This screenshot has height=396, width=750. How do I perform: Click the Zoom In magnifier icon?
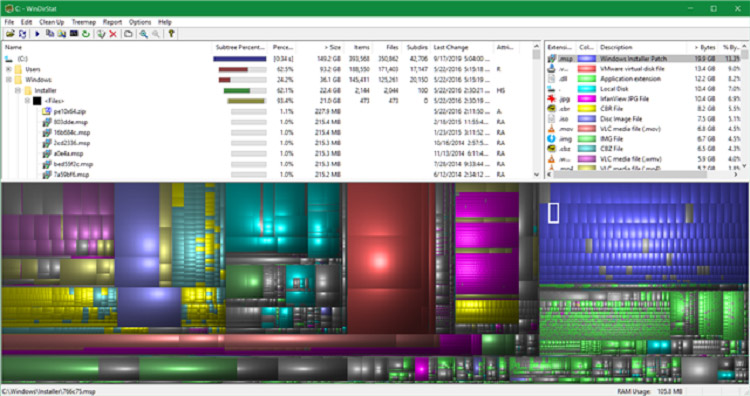pyautogui.click(x=143, y=33)
